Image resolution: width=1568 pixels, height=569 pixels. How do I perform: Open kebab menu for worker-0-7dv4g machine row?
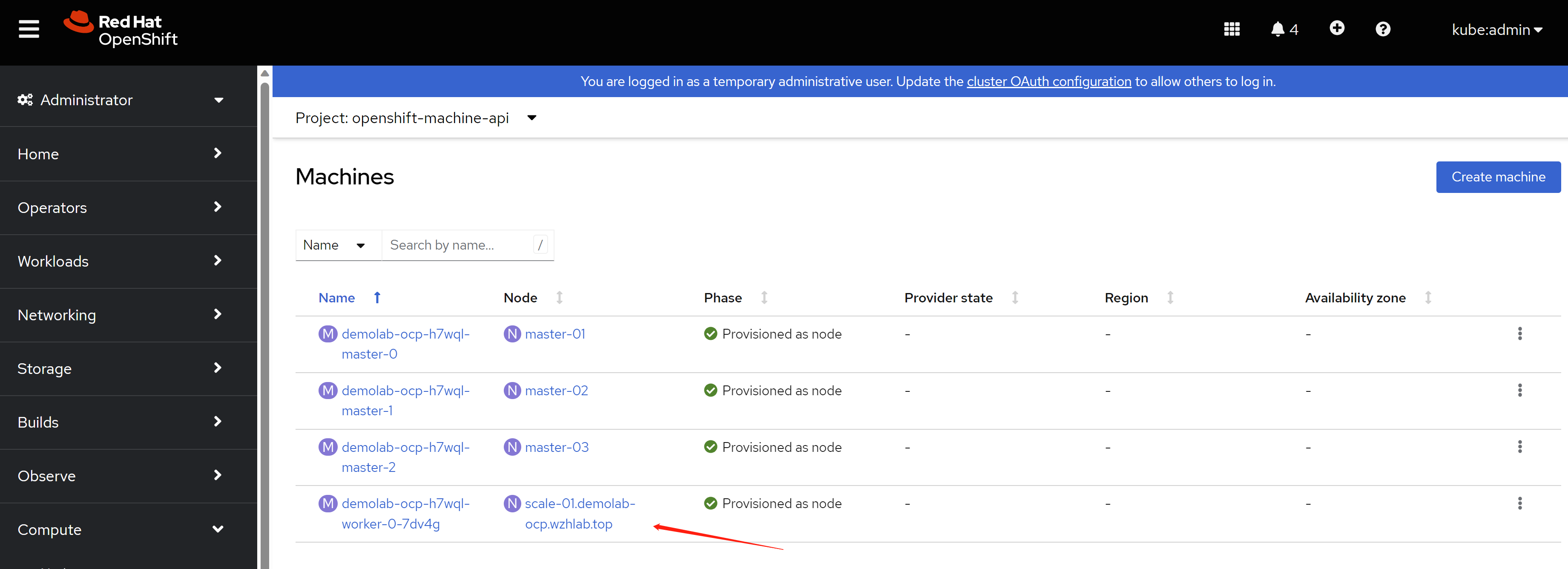[1519, 503]
